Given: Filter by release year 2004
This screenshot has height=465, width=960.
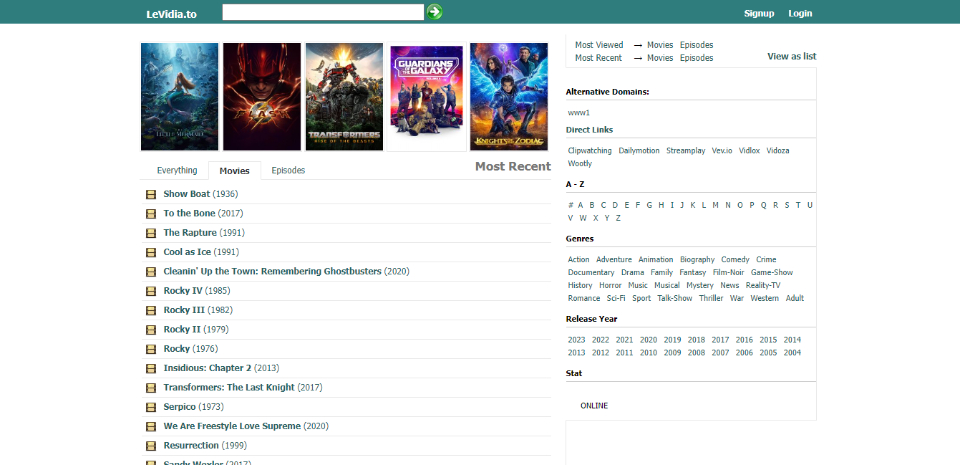Looking at the screenshot, I should point(792,352).
